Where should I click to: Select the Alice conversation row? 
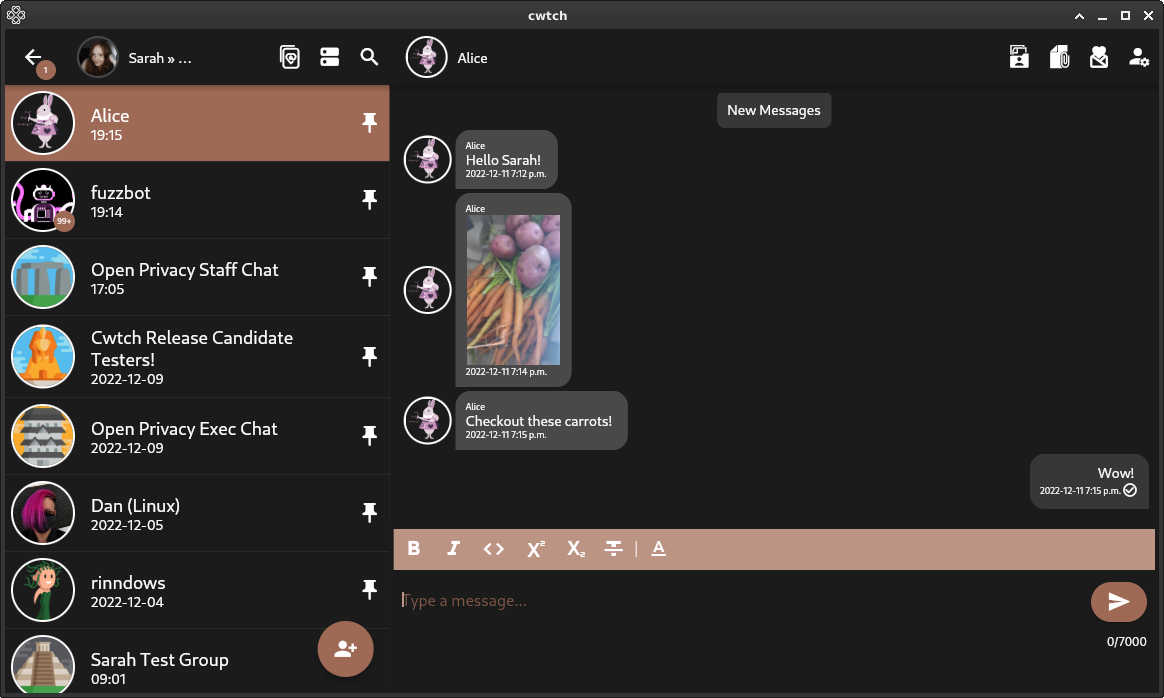pos(197,123)
